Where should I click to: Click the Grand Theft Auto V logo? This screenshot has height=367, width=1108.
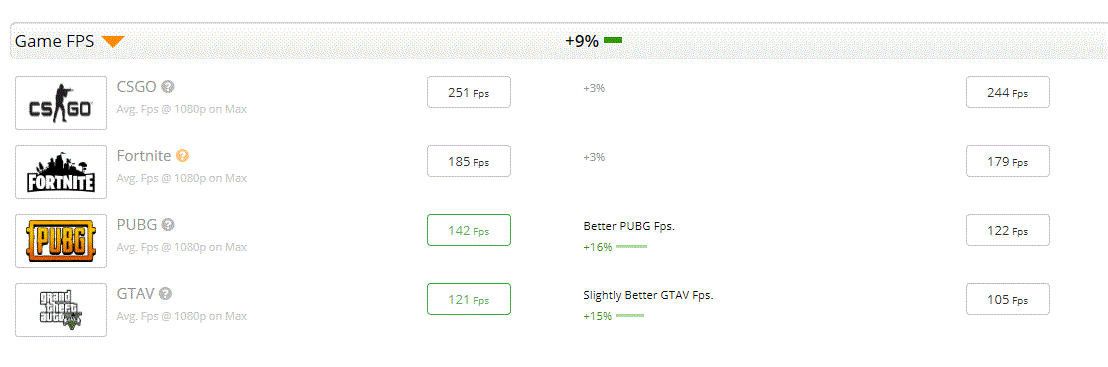click(61, 310)
